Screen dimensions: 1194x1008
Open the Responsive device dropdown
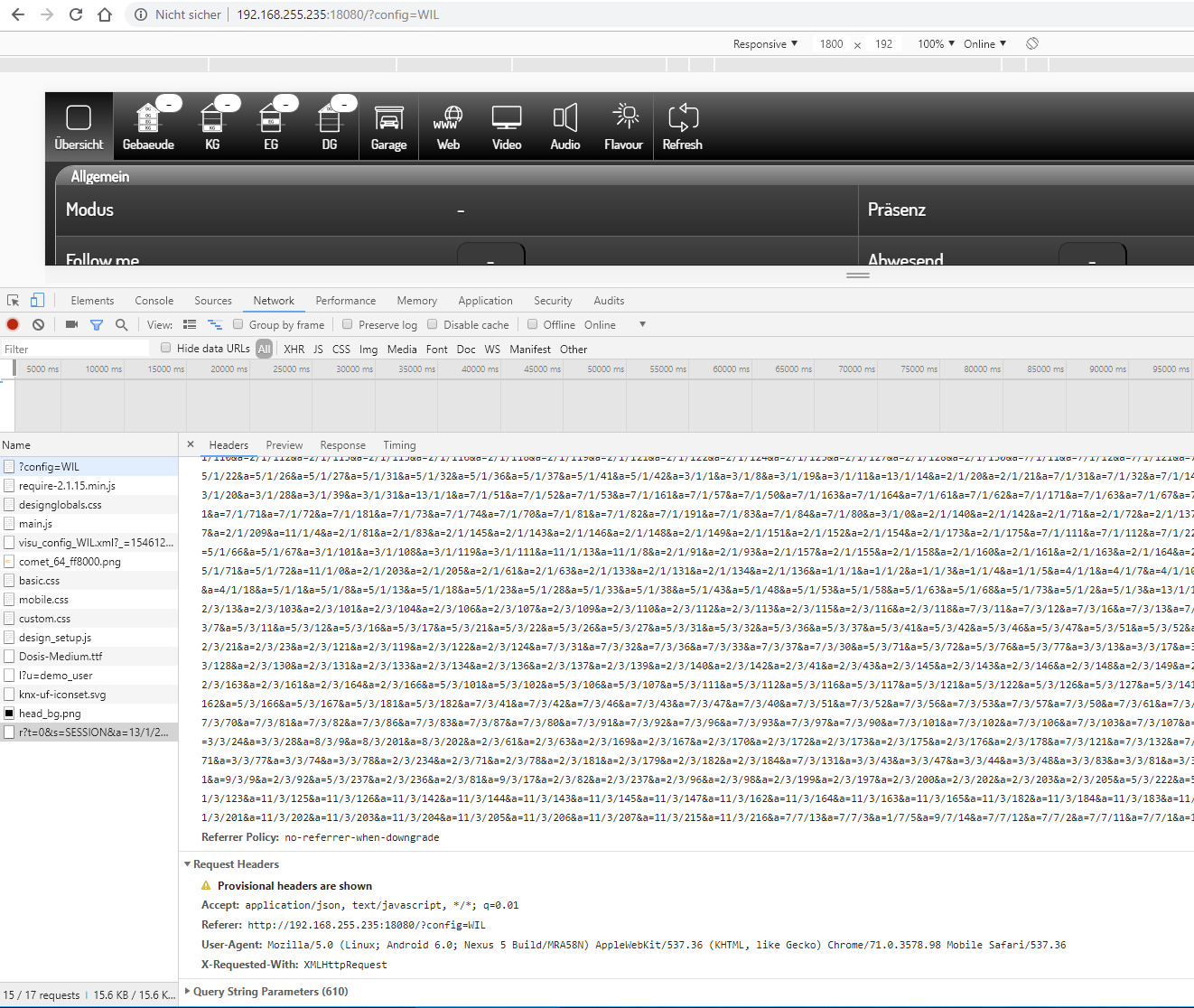[x=765, y=43]
